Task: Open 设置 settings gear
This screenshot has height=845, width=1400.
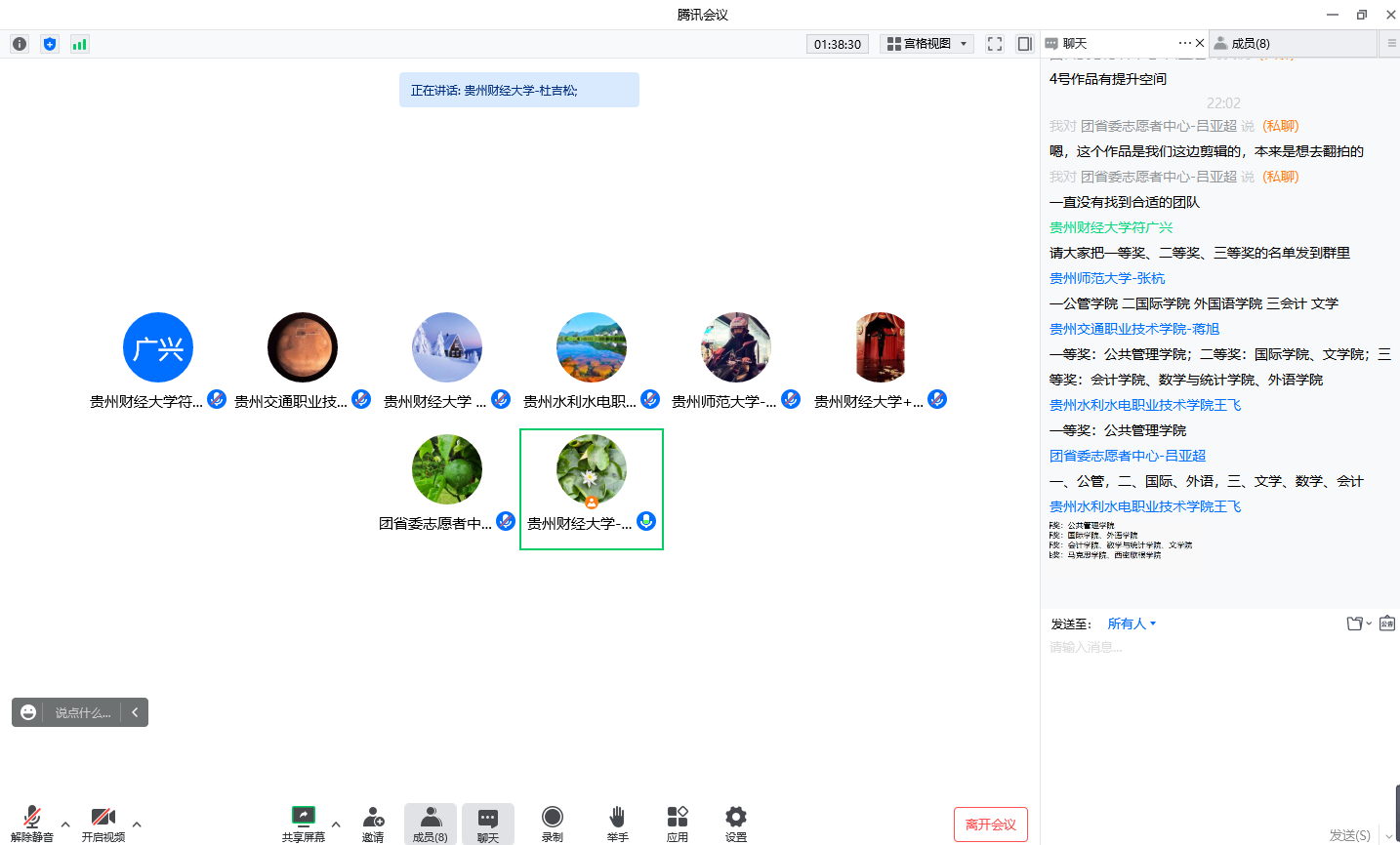Action: tap(736, 823)
